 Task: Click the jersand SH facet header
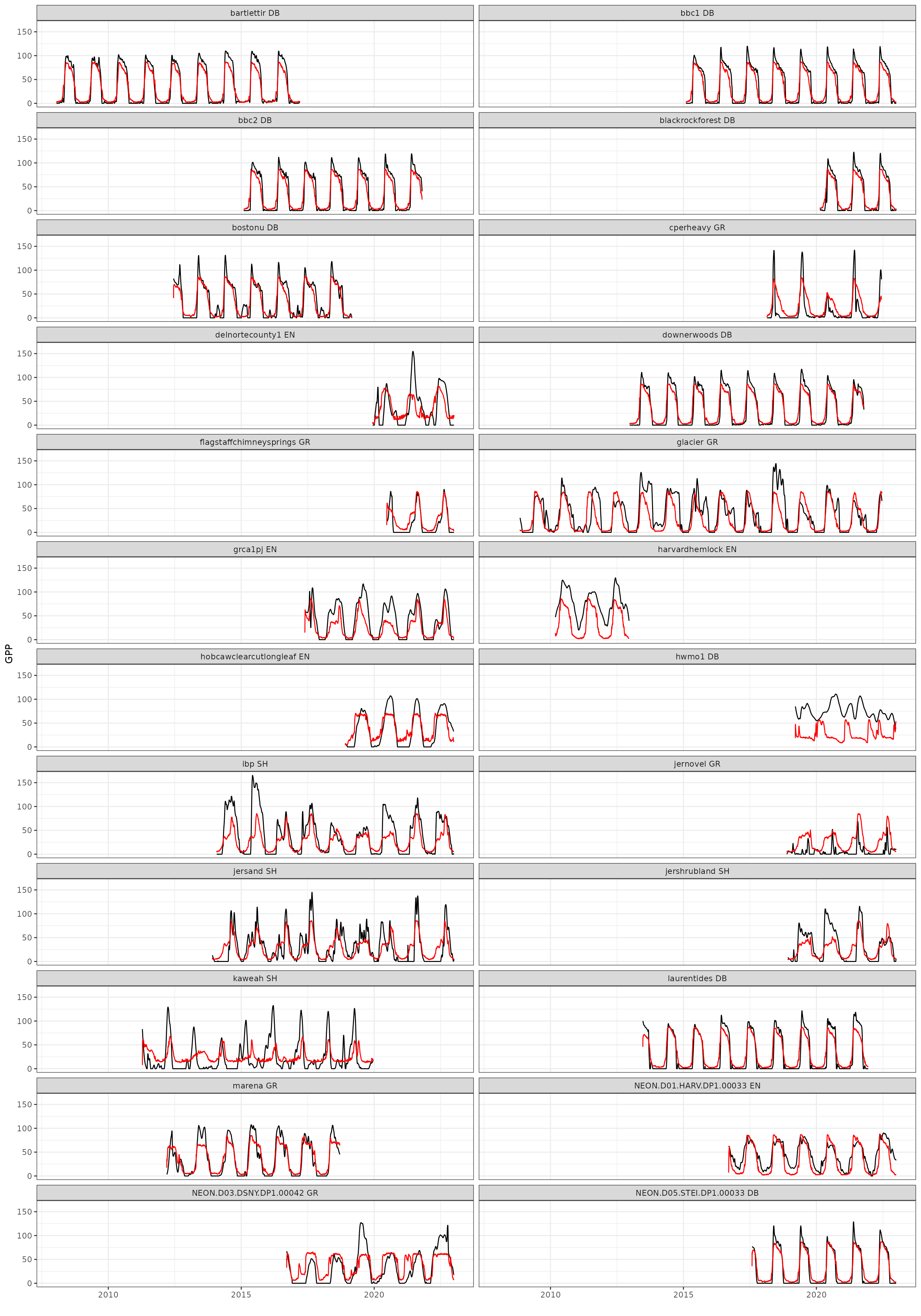255,871
